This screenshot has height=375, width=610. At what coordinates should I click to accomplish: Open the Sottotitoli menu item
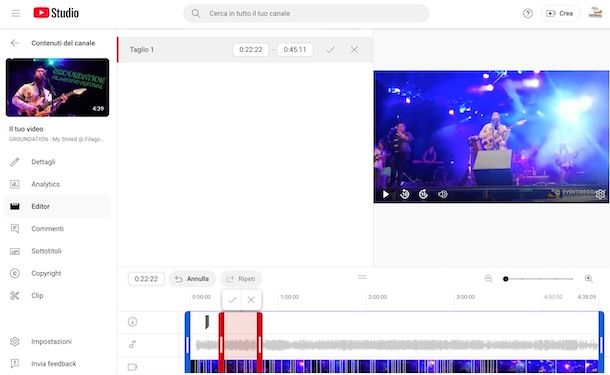point(57,251)
